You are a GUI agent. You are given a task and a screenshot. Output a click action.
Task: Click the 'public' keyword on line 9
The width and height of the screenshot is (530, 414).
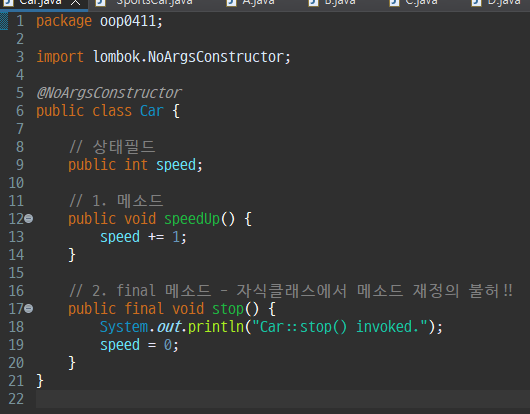[x=92, y=165]
